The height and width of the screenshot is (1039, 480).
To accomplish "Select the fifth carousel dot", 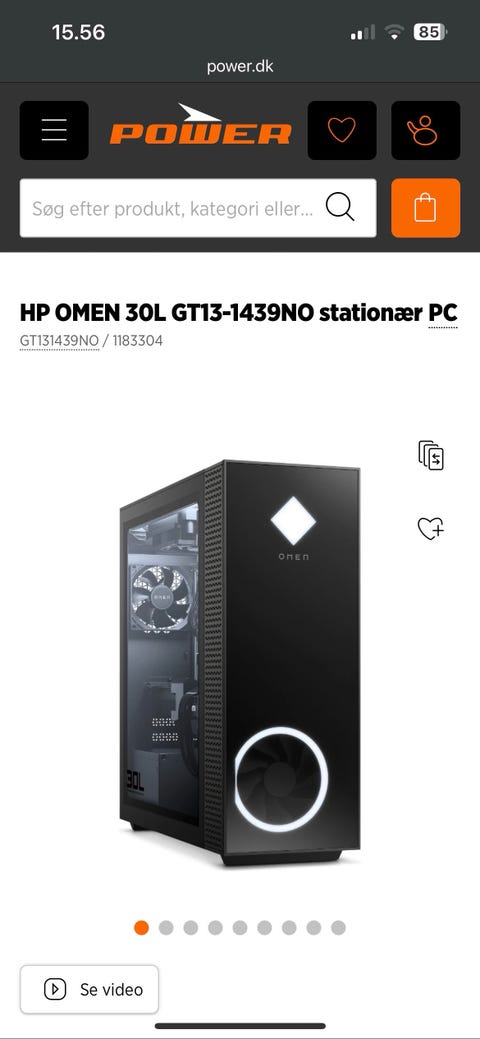I will pyautogui.click(x=240, y=928).
